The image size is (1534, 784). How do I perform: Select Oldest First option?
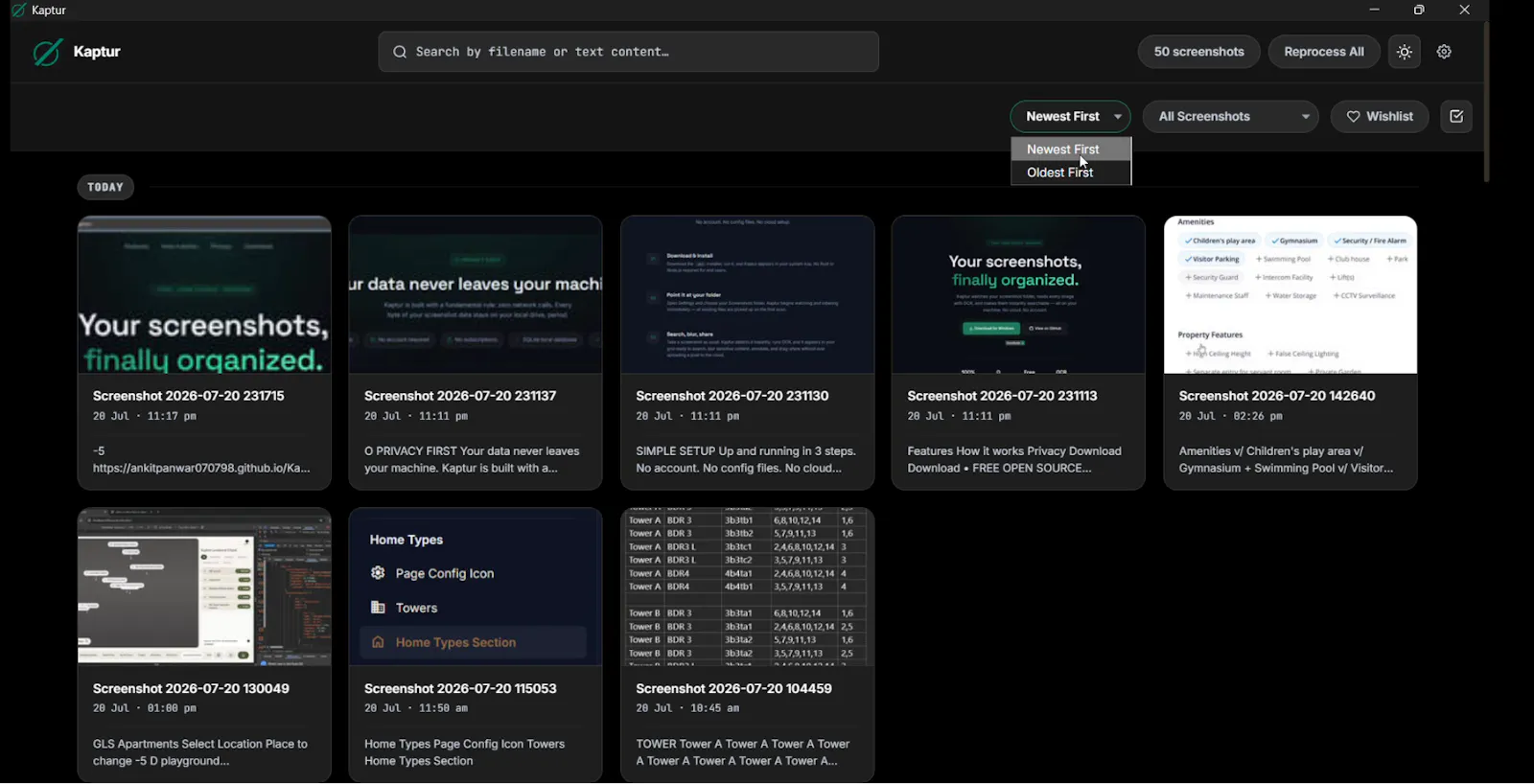1071,173
